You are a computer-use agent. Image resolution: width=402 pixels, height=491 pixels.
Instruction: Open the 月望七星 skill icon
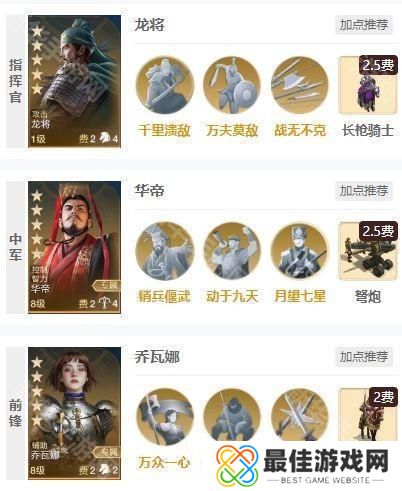300,251
